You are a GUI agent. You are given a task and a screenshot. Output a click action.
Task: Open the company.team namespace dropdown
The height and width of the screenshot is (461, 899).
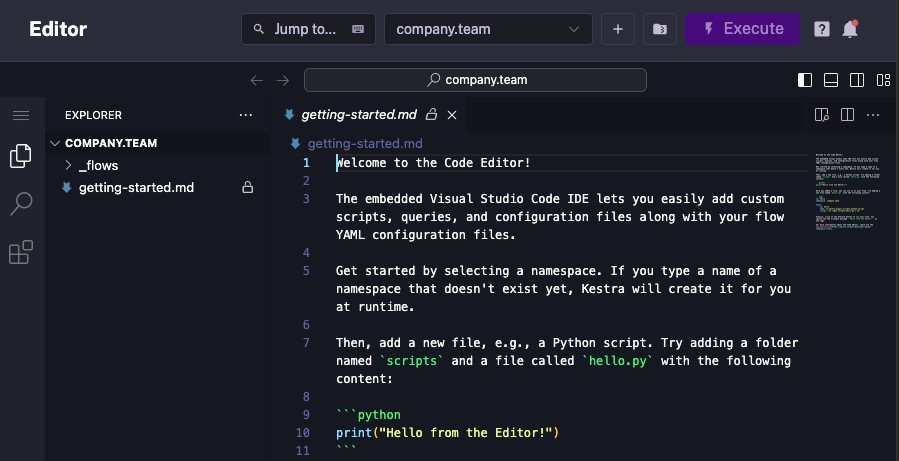point(488,29)
